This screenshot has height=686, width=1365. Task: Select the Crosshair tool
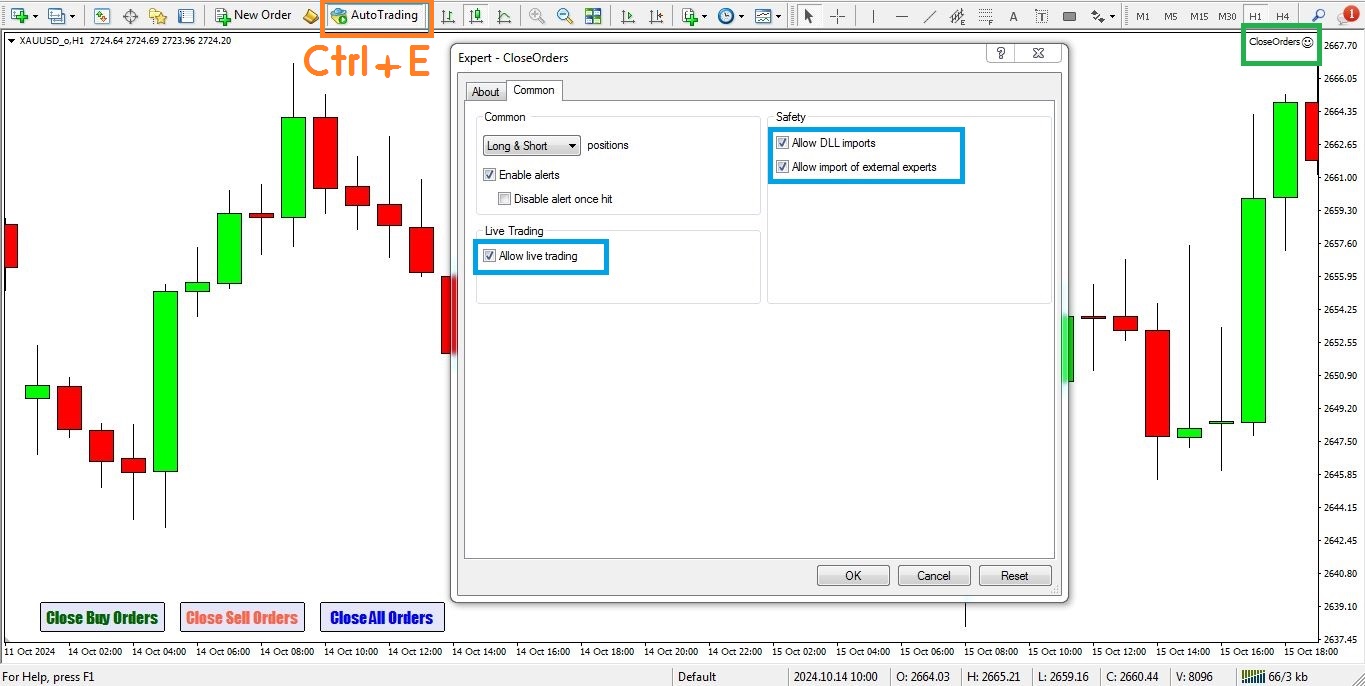click(x=838, y=16)
